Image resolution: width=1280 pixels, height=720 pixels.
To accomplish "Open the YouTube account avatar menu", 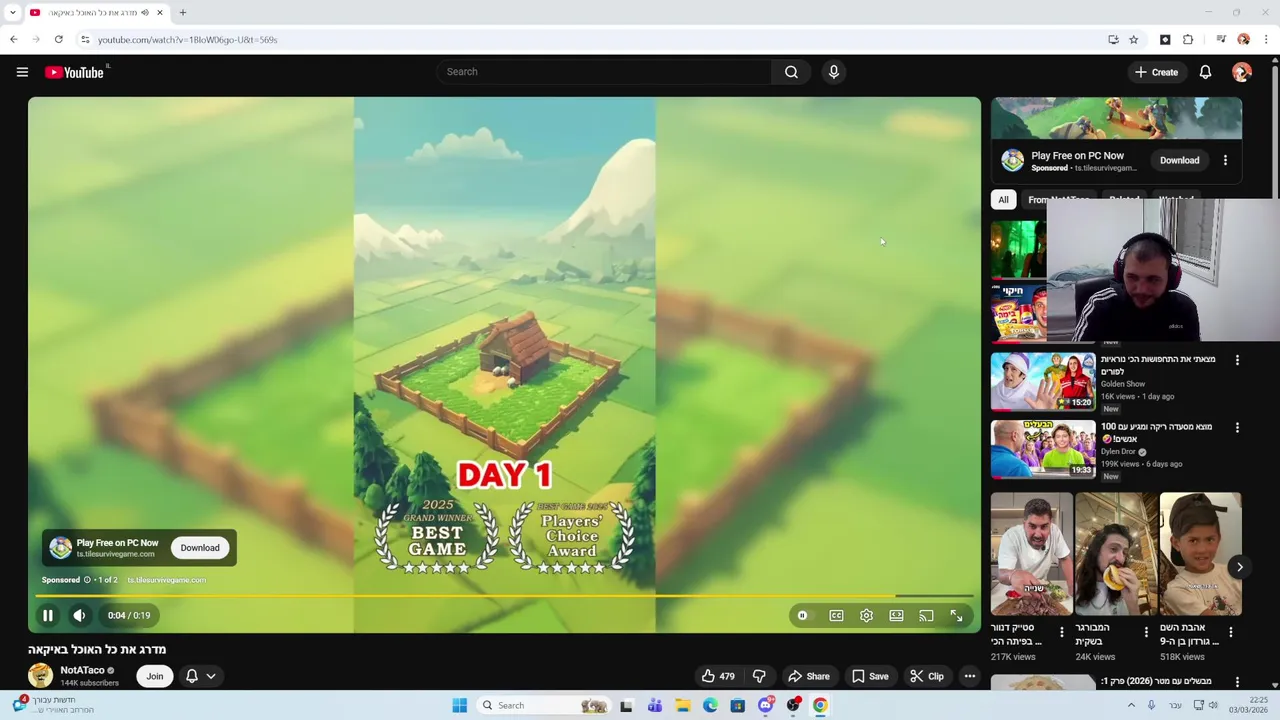I will [x=1242, y=72].
